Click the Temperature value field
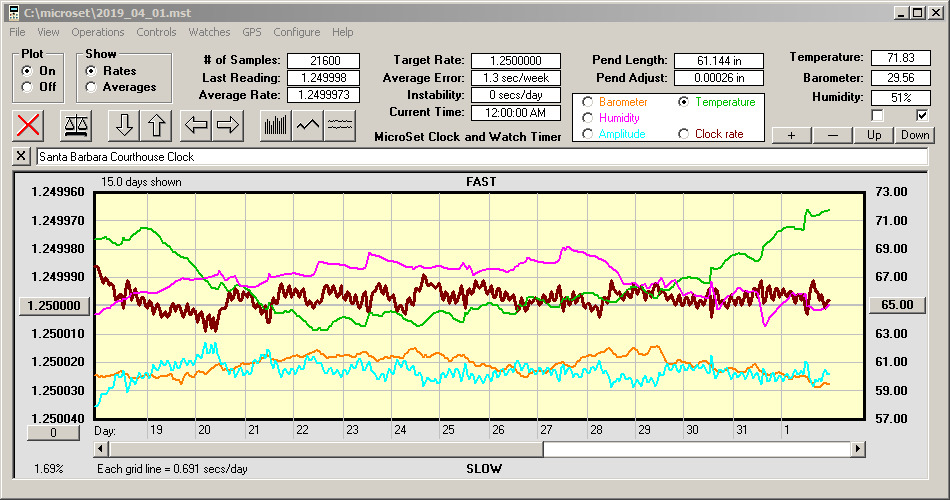This screenshot has height=500, width=950. click(x=900, y=58)
